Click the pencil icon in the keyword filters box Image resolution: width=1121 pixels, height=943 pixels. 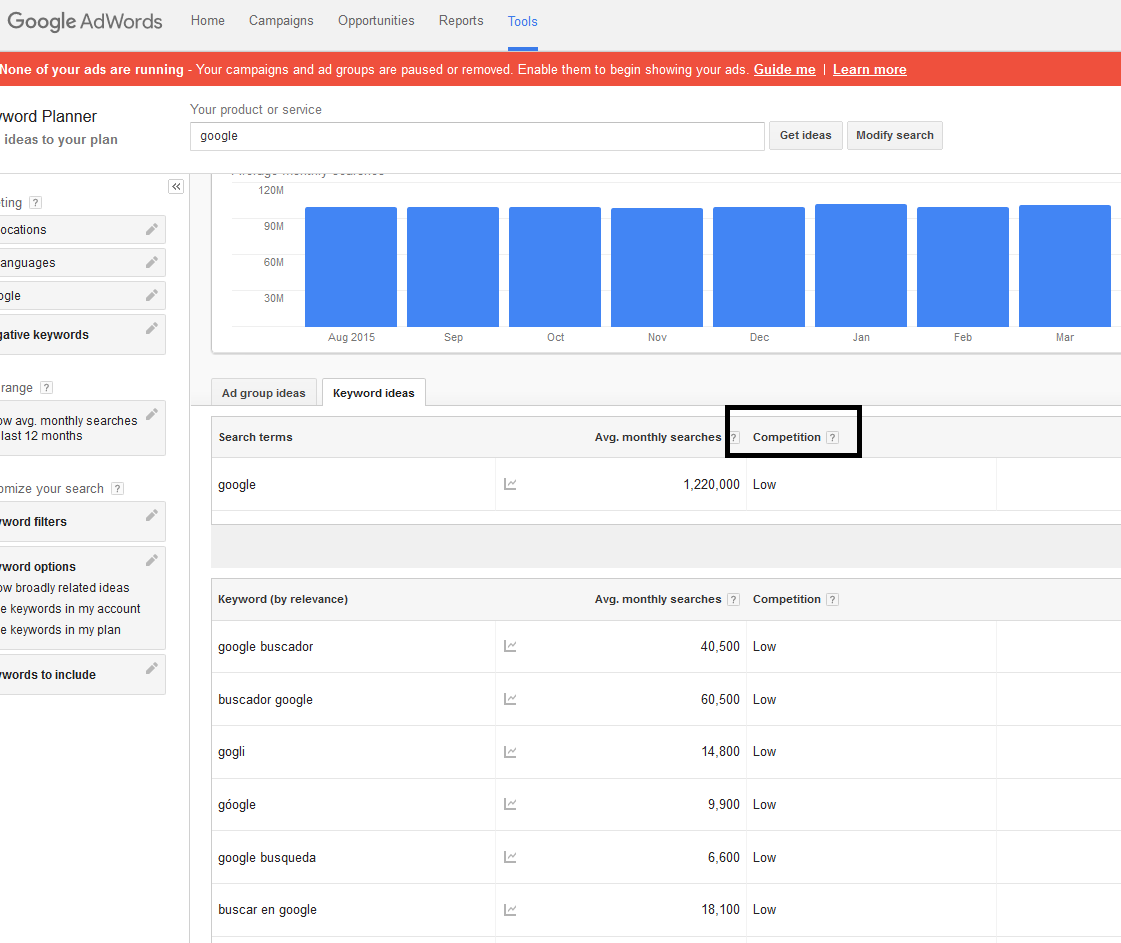pyautogui.click(x=152, y=515)
